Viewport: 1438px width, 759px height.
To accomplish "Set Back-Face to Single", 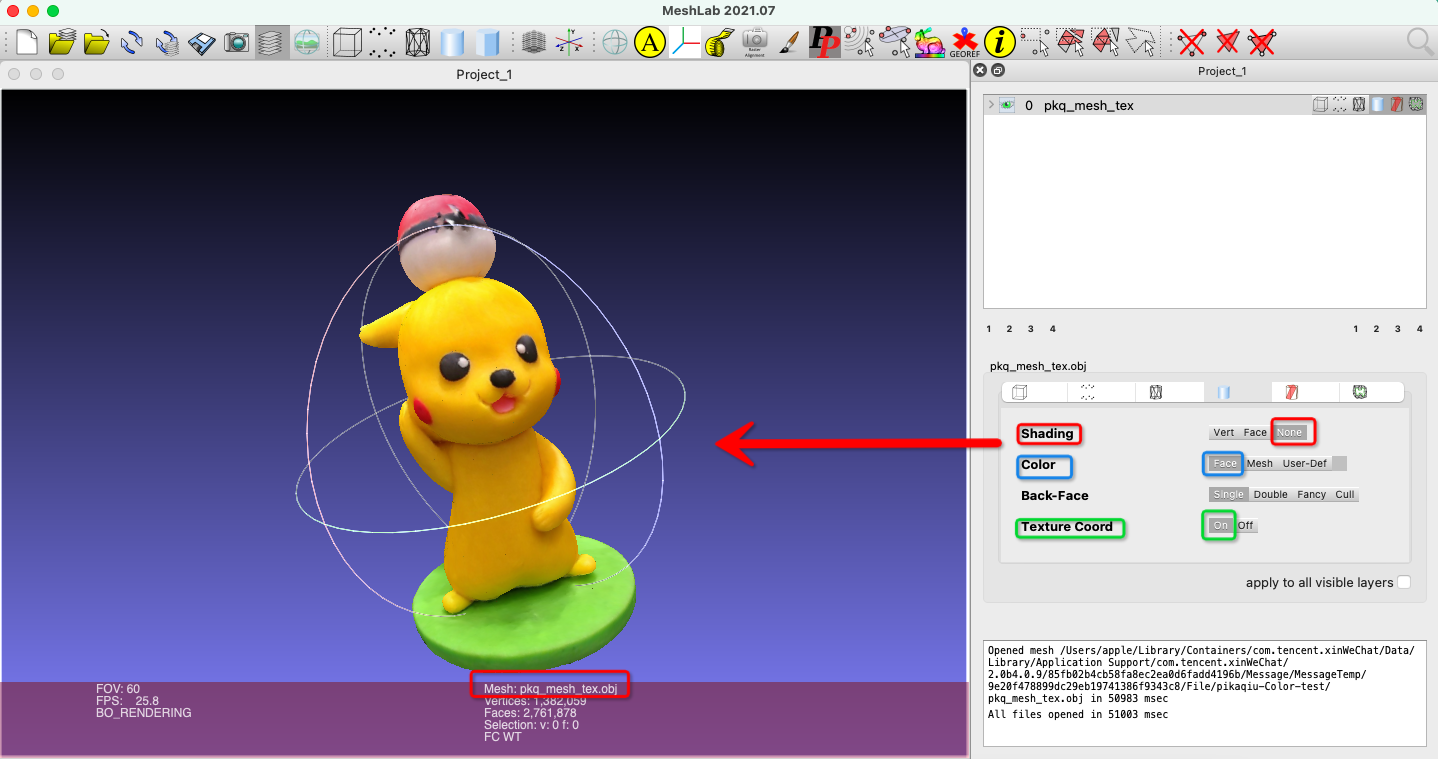I will click(1229, 495).
